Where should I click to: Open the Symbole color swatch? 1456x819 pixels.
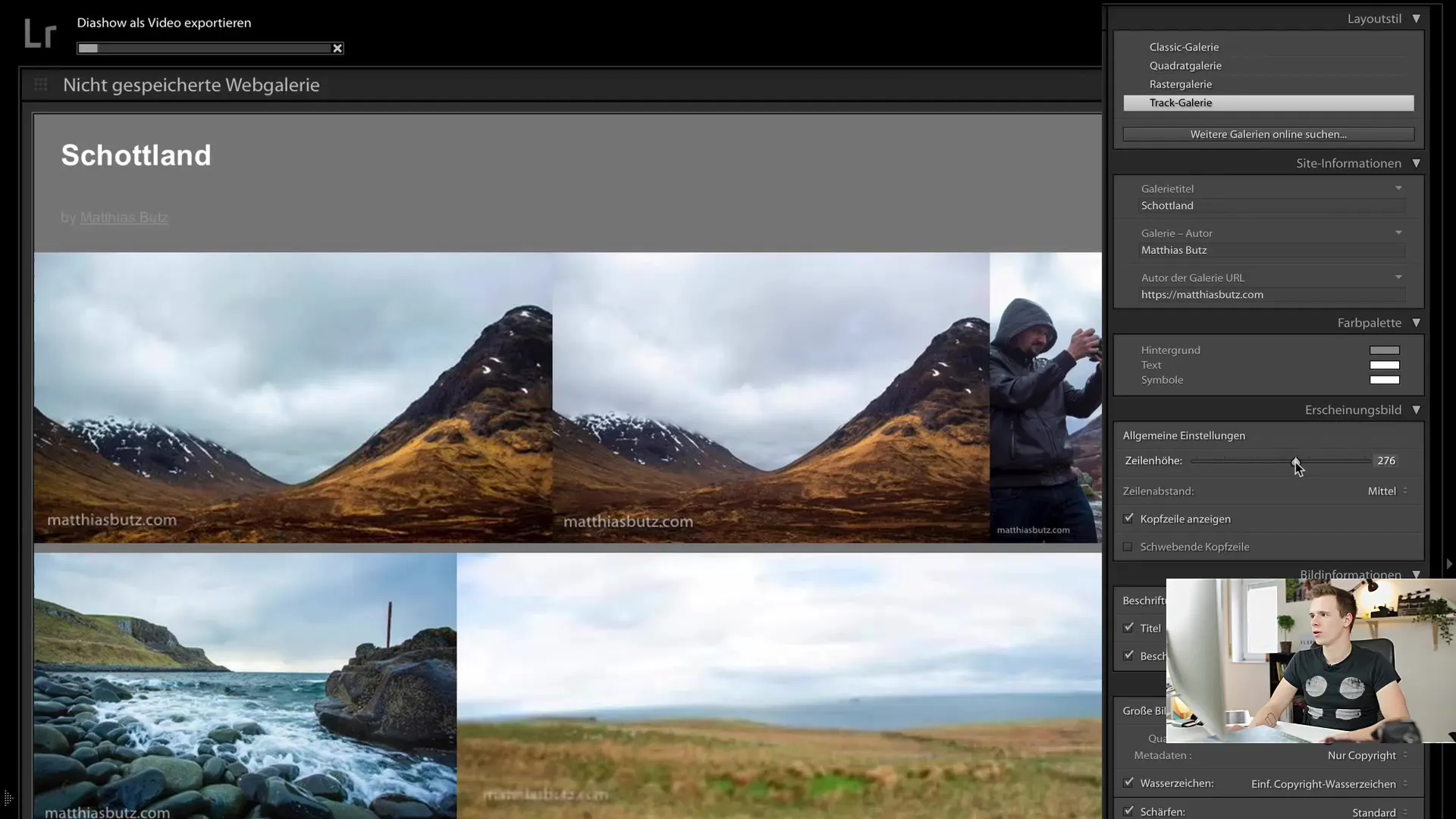pos(1384,380)
